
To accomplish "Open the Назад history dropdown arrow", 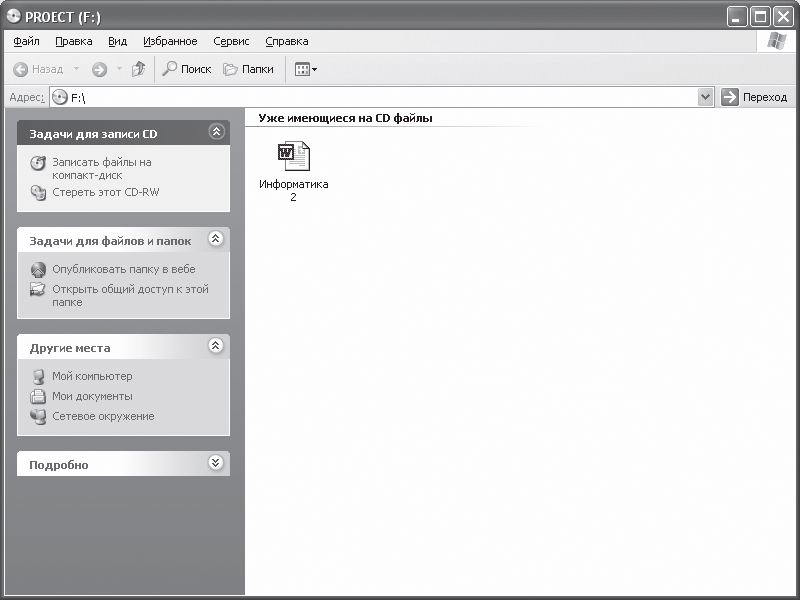I will point(76,69).
